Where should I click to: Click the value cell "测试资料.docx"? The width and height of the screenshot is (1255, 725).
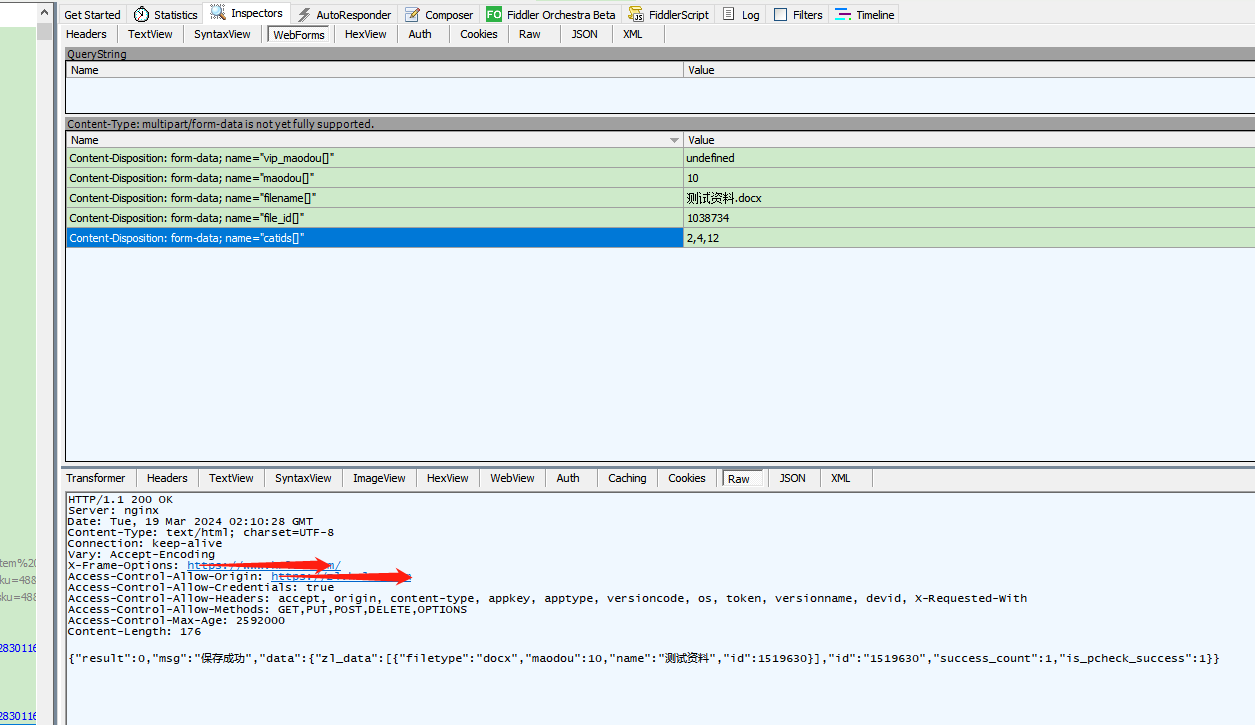click(969, 198)
